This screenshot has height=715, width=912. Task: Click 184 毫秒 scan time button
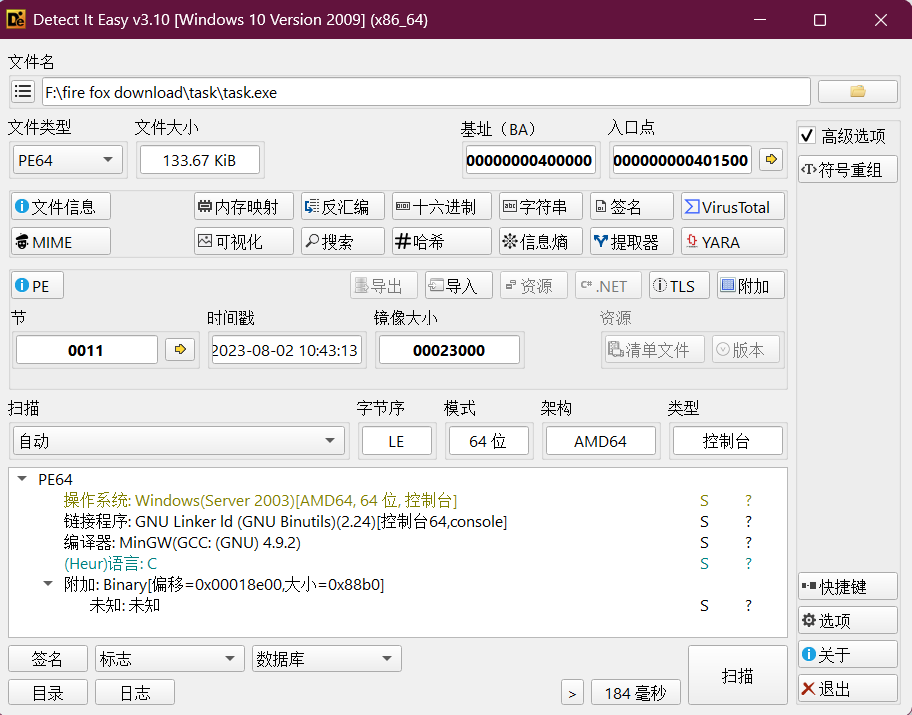(636, 692)
